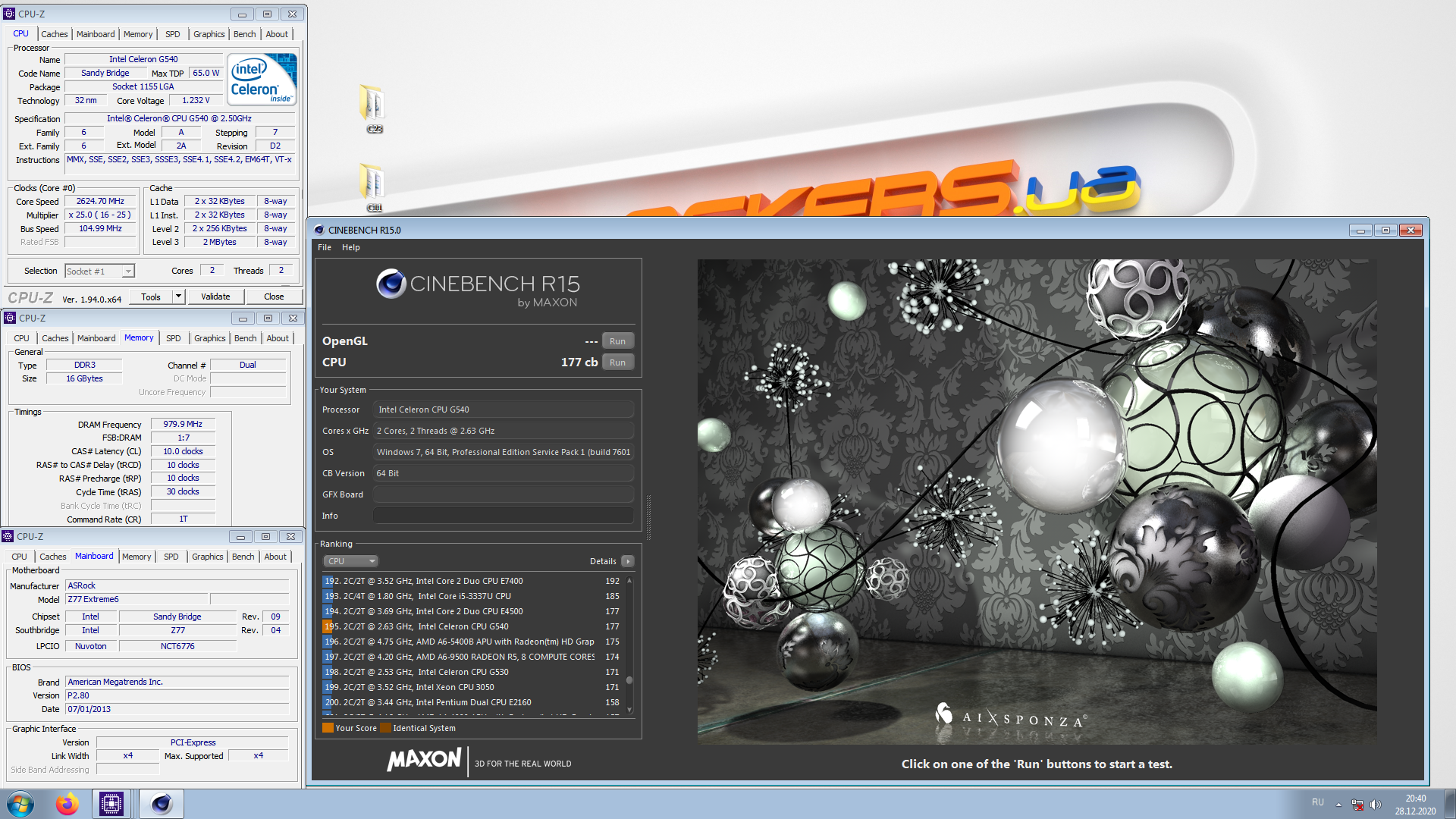Click the rendered spheres preview image
The width and height of the screenshot is (1456, 819).
click(x=1037, y=501)
